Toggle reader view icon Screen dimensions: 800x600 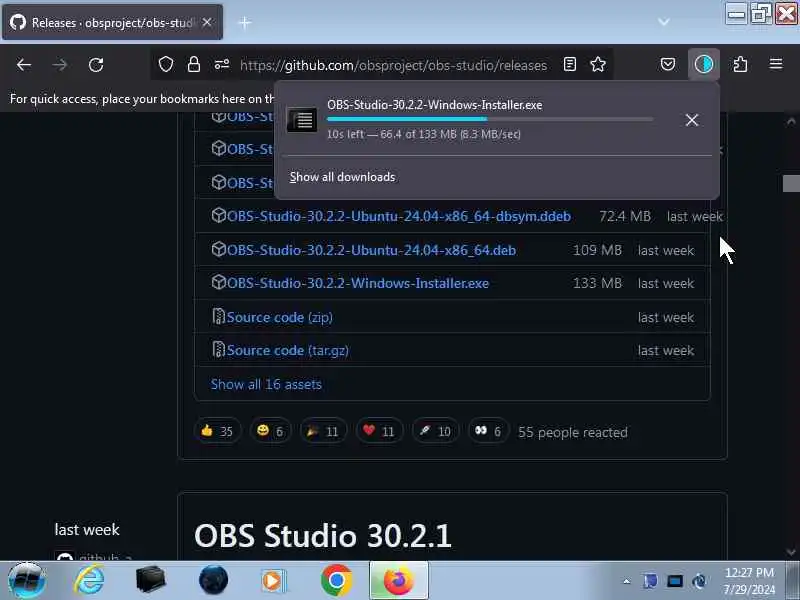click(570, 64)
